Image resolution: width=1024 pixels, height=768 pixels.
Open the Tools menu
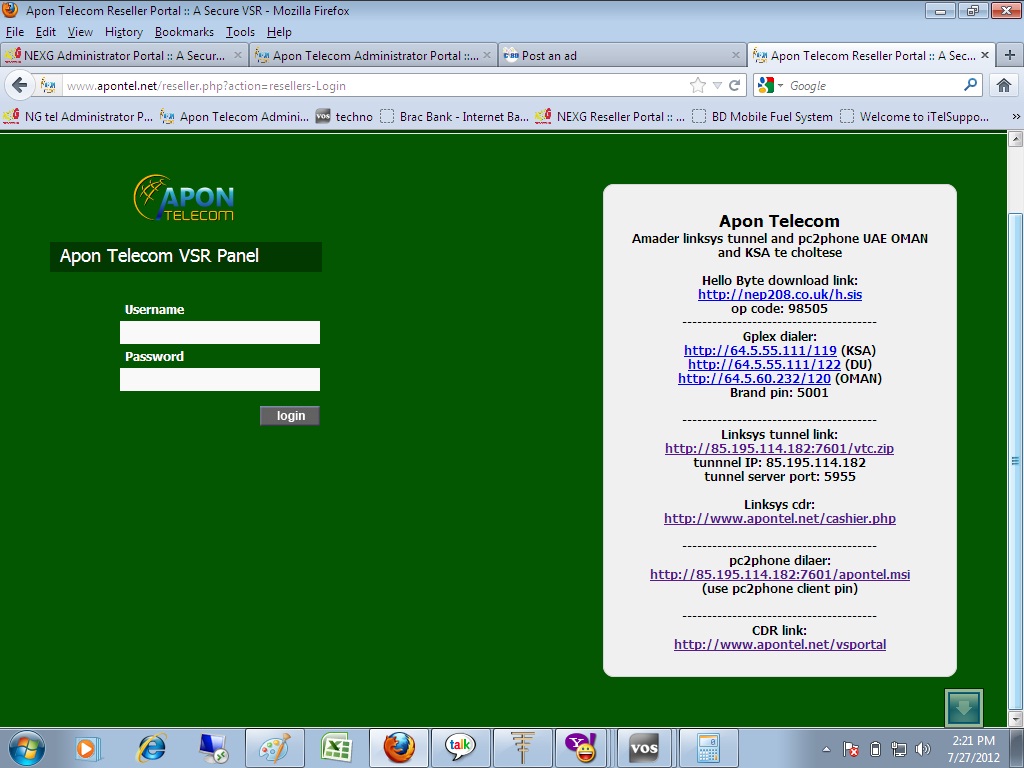pos(240,32)
